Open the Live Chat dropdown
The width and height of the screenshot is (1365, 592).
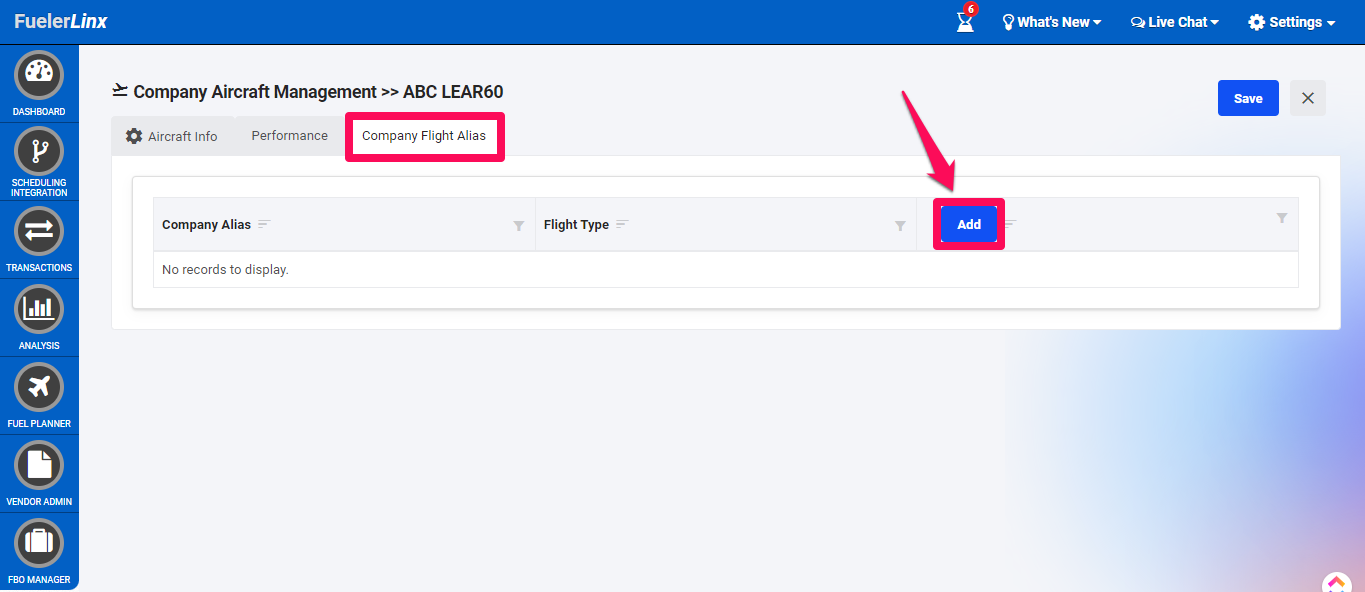(1175, 22)
